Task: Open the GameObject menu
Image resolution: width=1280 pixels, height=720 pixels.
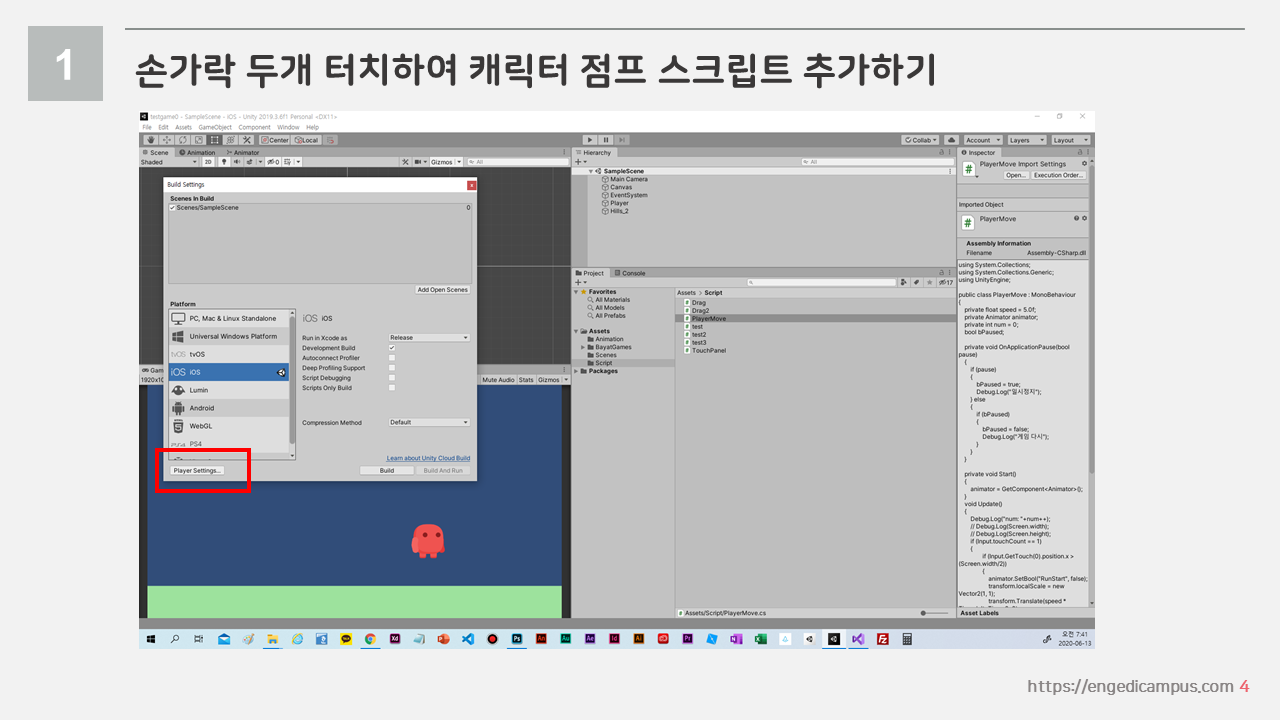Action: [215, 127]
